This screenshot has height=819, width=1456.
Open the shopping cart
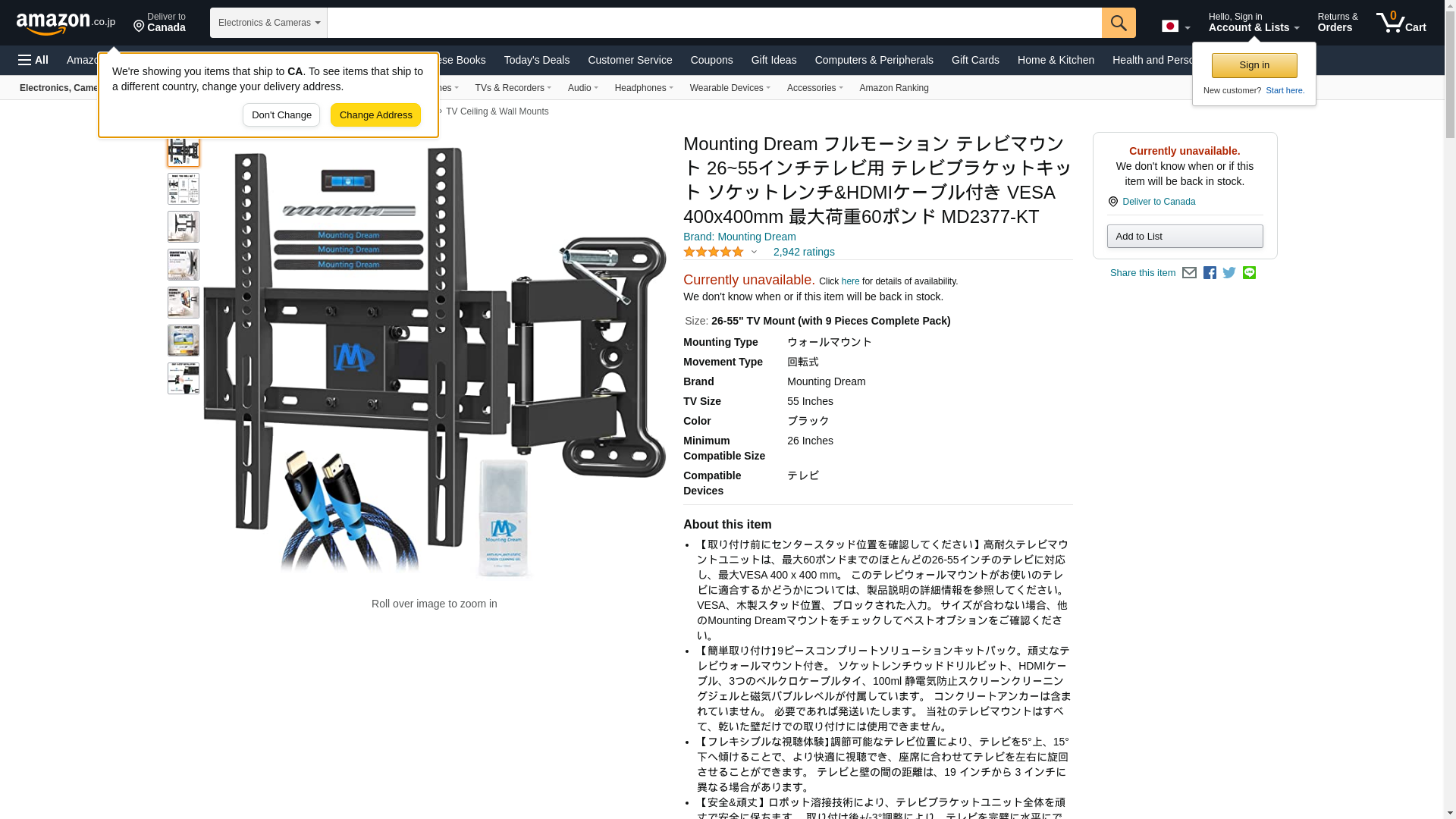coord(1401,23)
